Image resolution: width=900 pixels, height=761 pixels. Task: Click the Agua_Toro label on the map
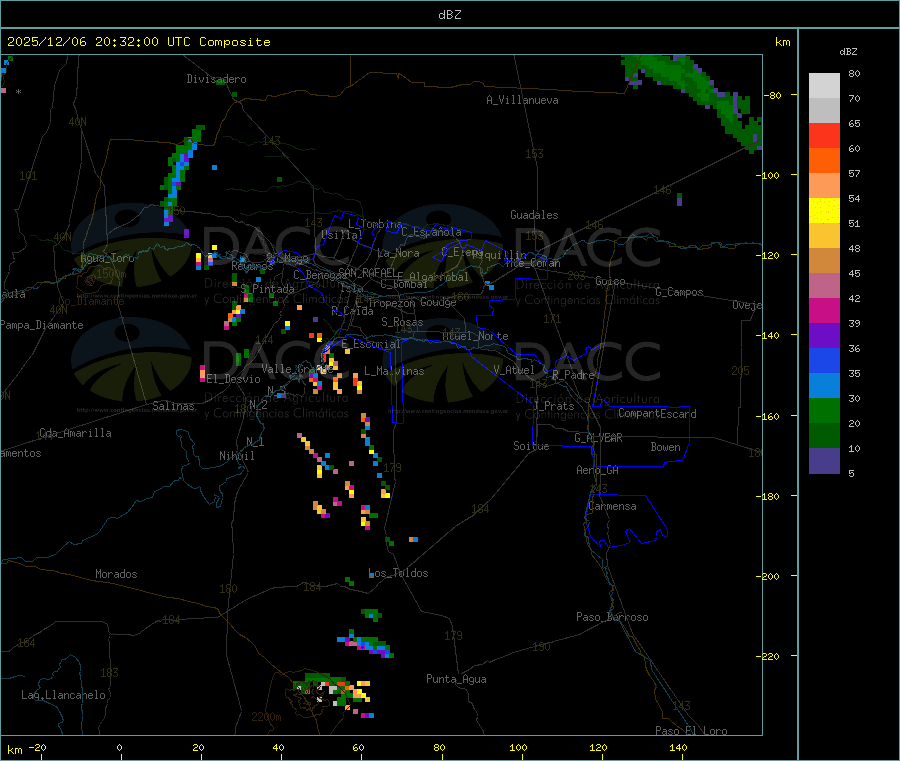click(107, 258)
